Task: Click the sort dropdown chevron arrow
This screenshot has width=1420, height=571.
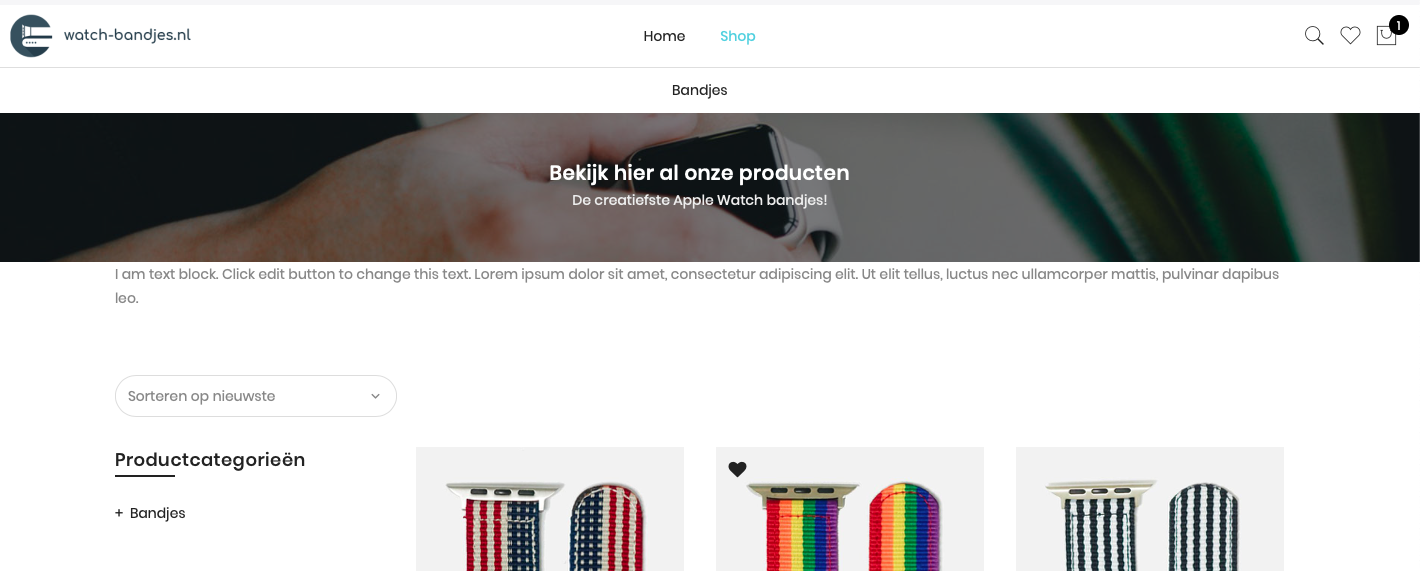Action: [375, 396]
